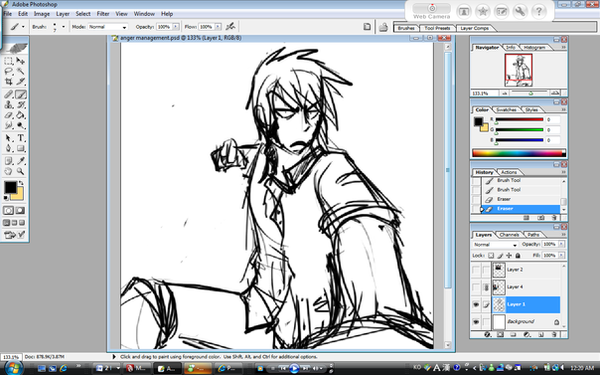Select the Notes tool
Viewport: 600px width, 375px height.
[8, 161]
